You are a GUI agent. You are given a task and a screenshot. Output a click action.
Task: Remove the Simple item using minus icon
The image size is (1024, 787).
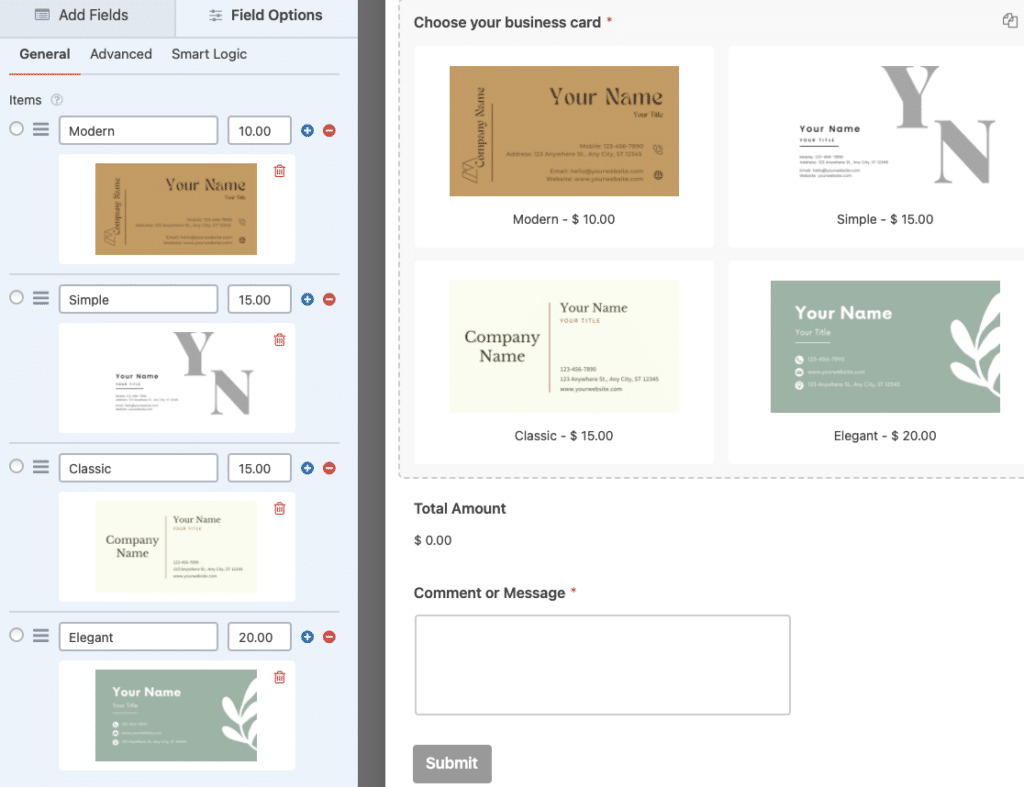tap(330, 299)
